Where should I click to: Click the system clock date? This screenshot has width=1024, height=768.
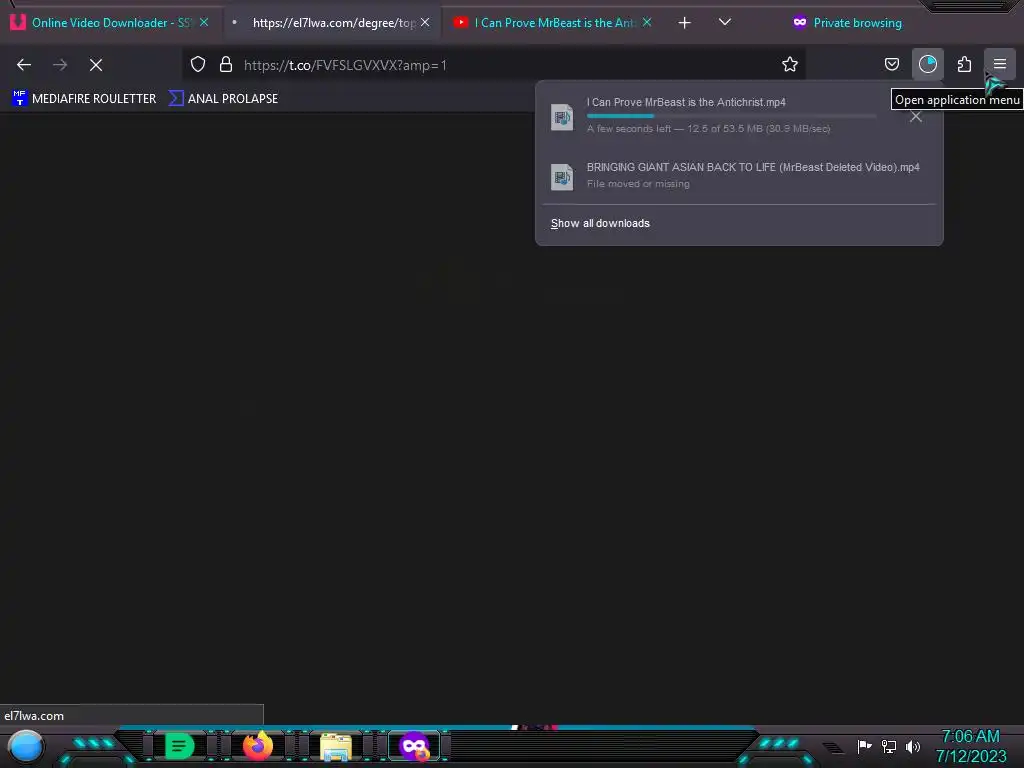971,756
